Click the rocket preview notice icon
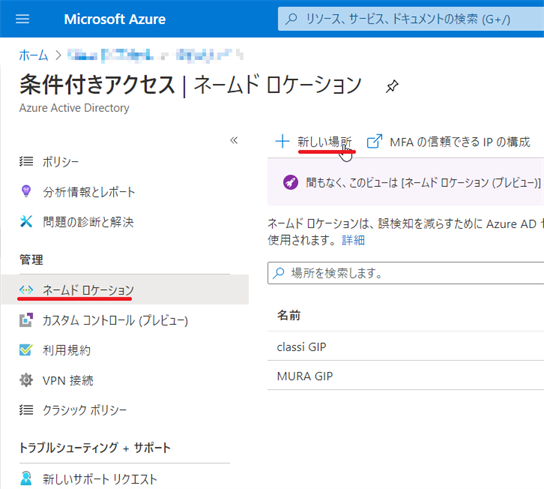The height and width of the screenshot is (489, 544). (290, 182)
